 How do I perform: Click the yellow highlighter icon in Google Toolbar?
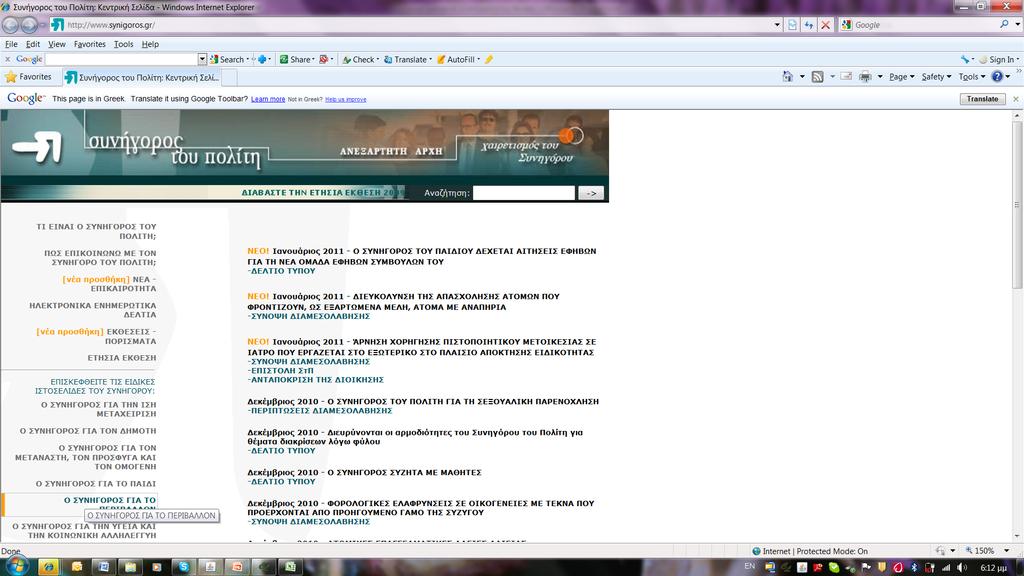pos(488,59)
